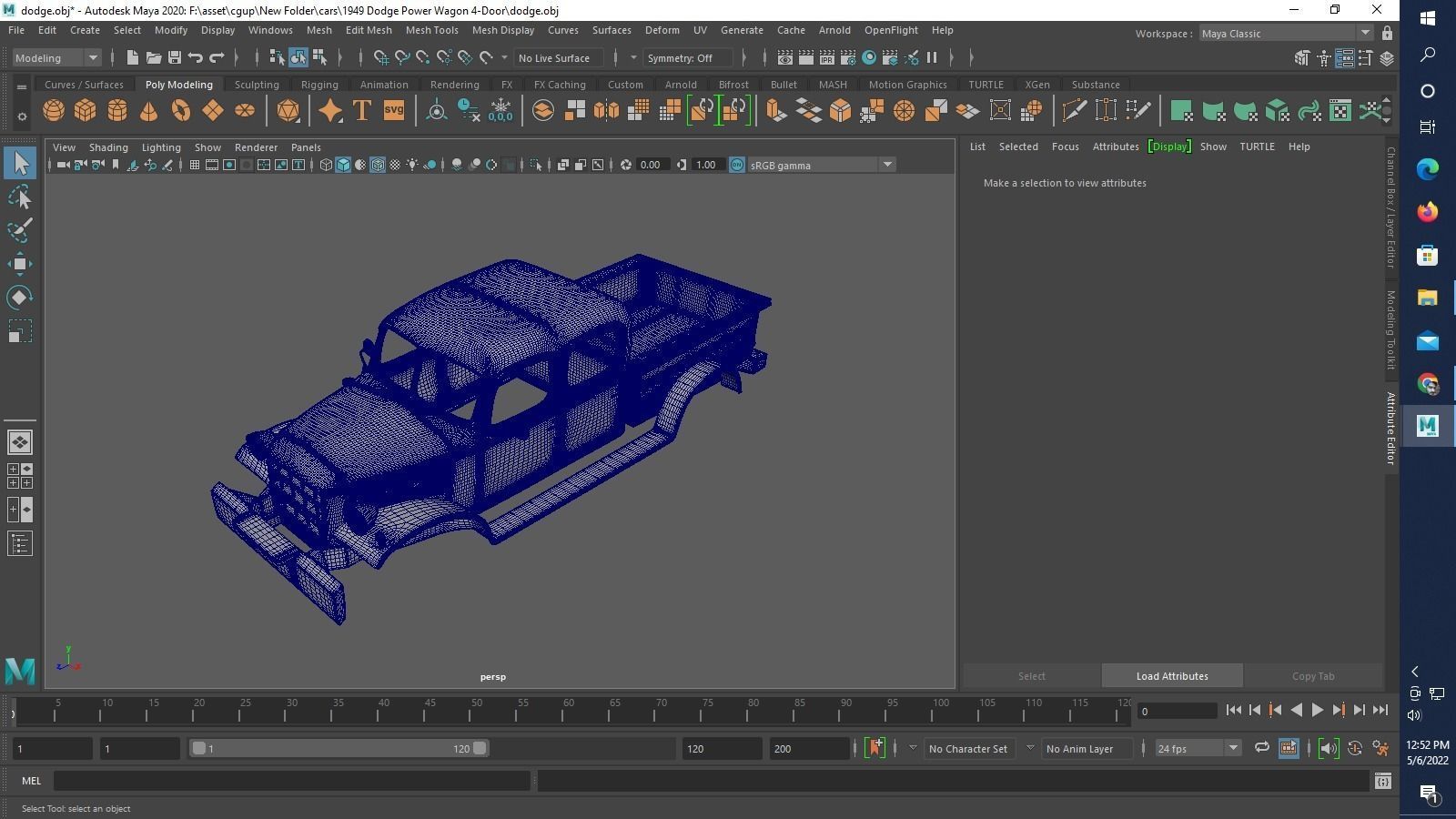
Task: Open the Attribute Editor side tab
Action: click(1390, 429)
